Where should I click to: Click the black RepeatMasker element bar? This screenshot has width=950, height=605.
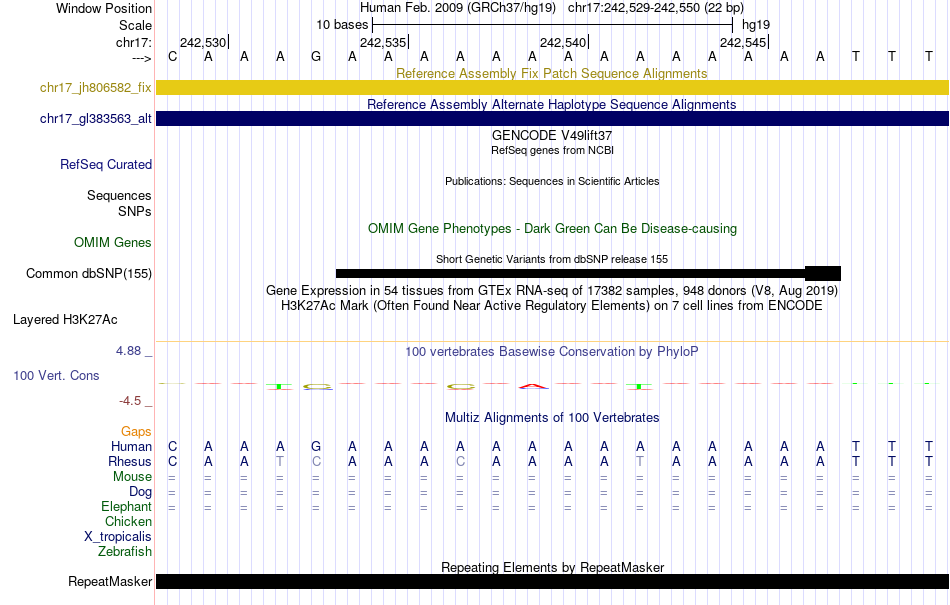tap(553, 581)
